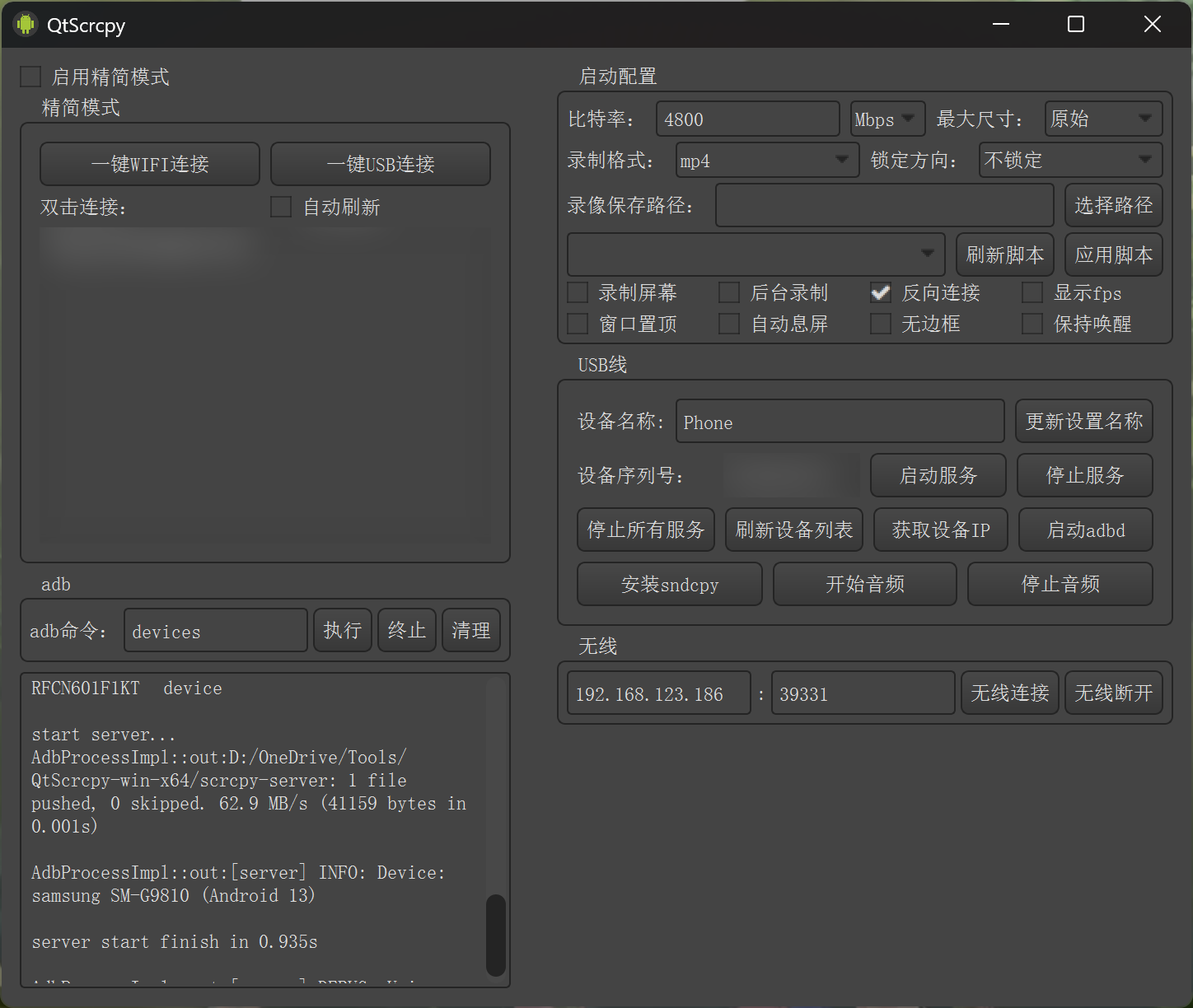Click the 停止音频 button

pos(1060,584)
